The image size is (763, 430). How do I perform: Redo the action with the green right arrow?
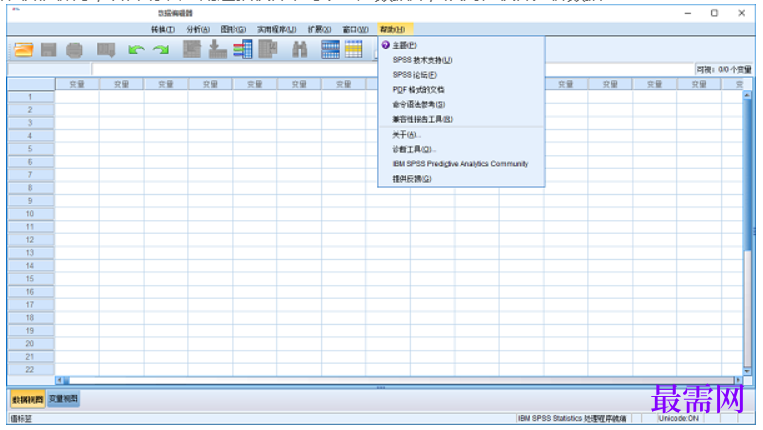(161, 50)
